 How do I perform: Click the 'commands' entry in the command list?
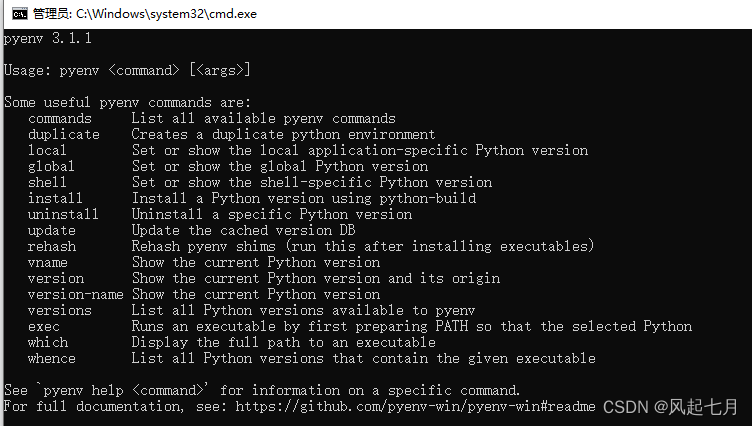point(59,118)
